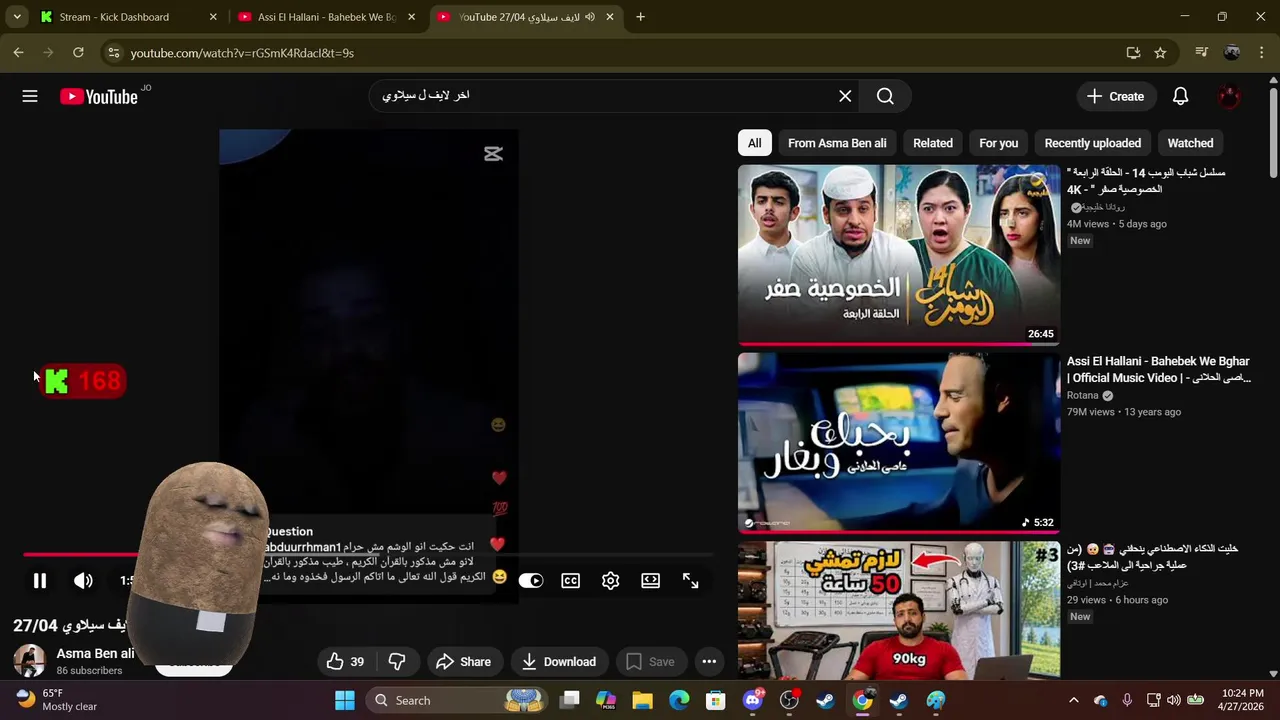Click the video progress bar

click(368, 554)
